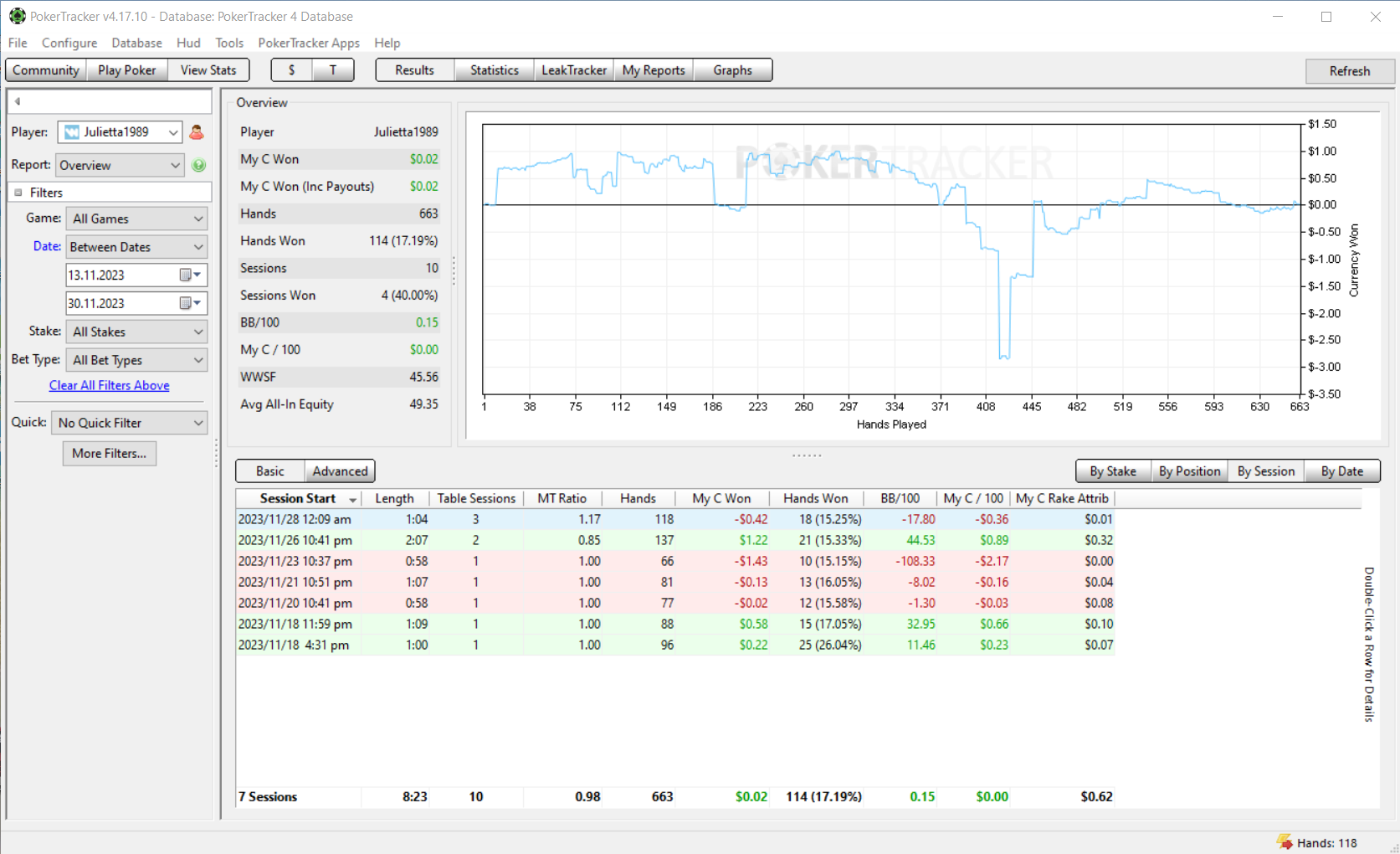Collapse the Filters section
The image size is (1400, 854).
[18, 193]
